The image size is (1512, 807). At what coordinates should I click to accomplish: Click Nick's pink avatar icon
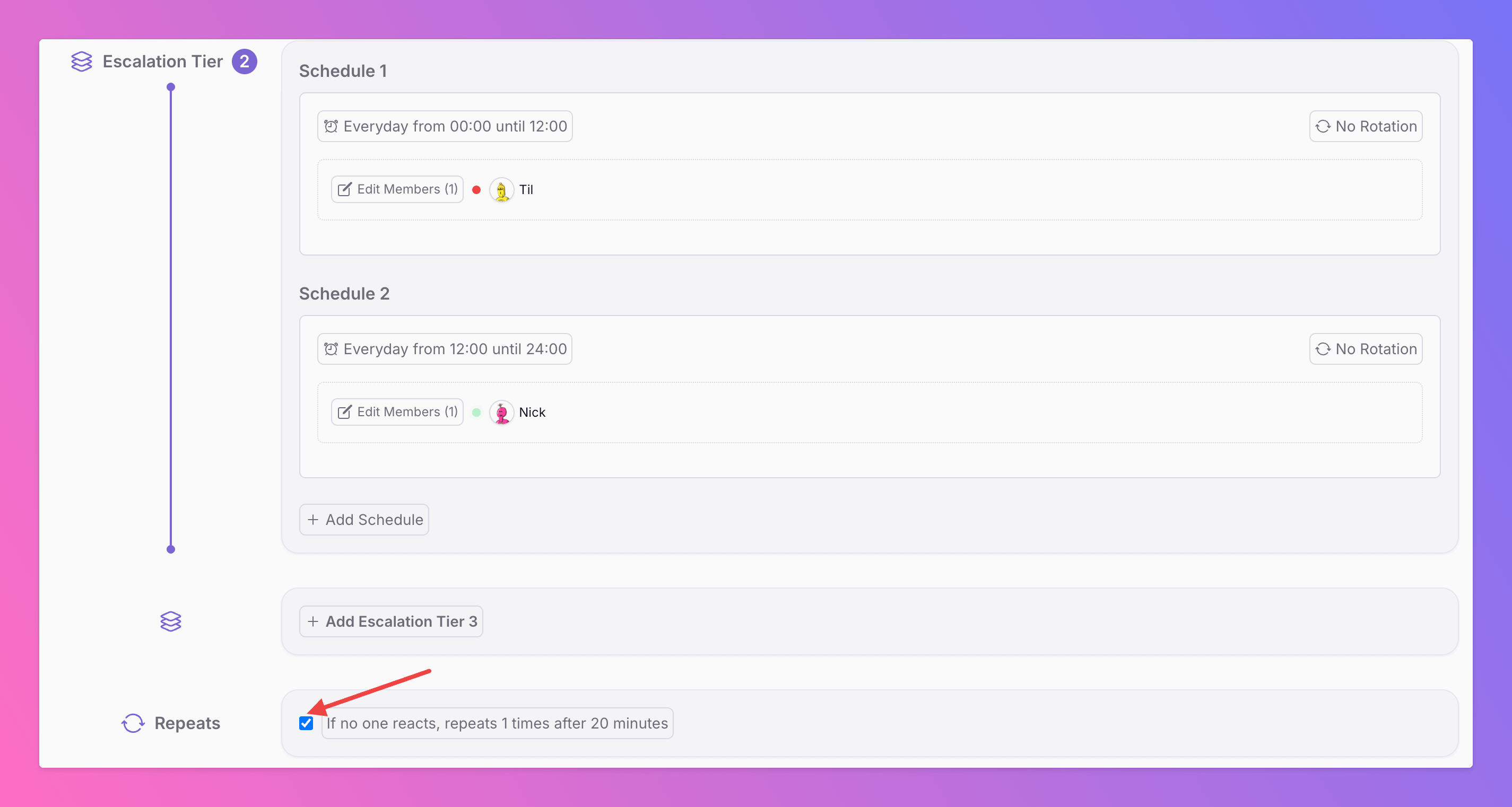[x=501, y=413]
